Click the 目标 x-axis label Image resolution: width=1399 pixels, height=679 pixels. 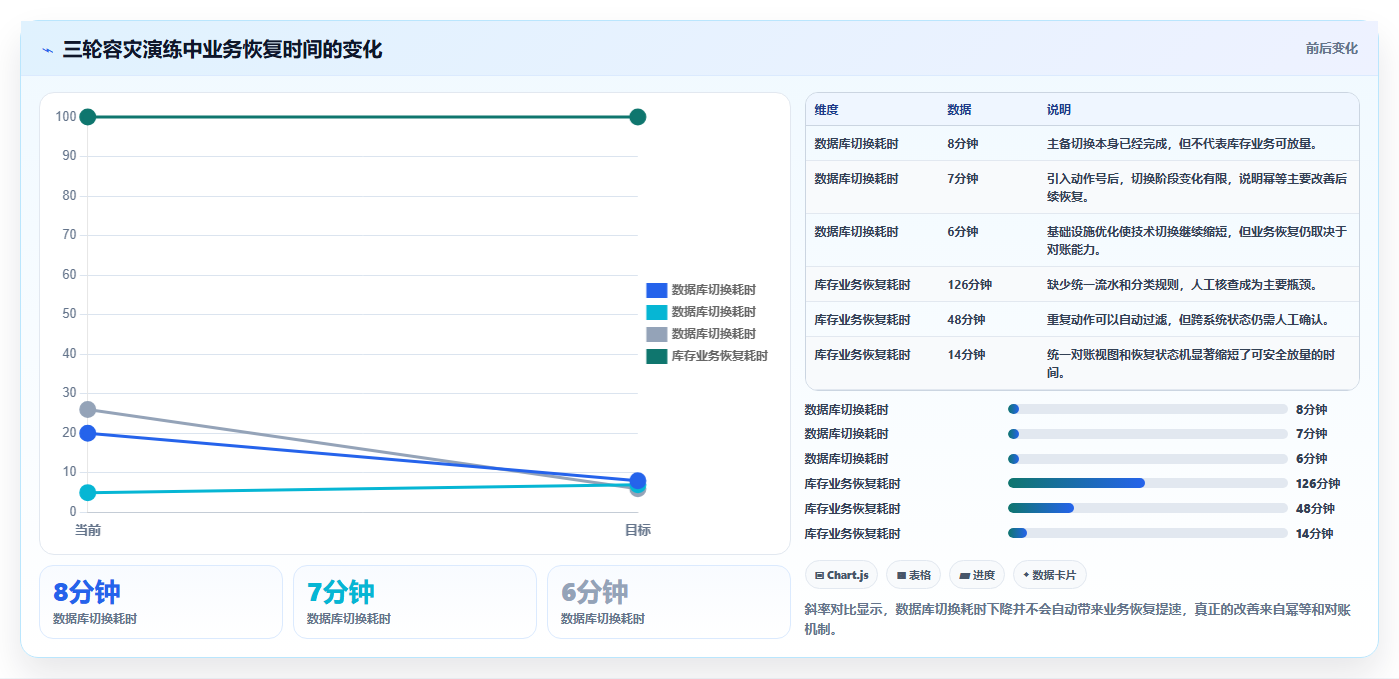(638, 530)
